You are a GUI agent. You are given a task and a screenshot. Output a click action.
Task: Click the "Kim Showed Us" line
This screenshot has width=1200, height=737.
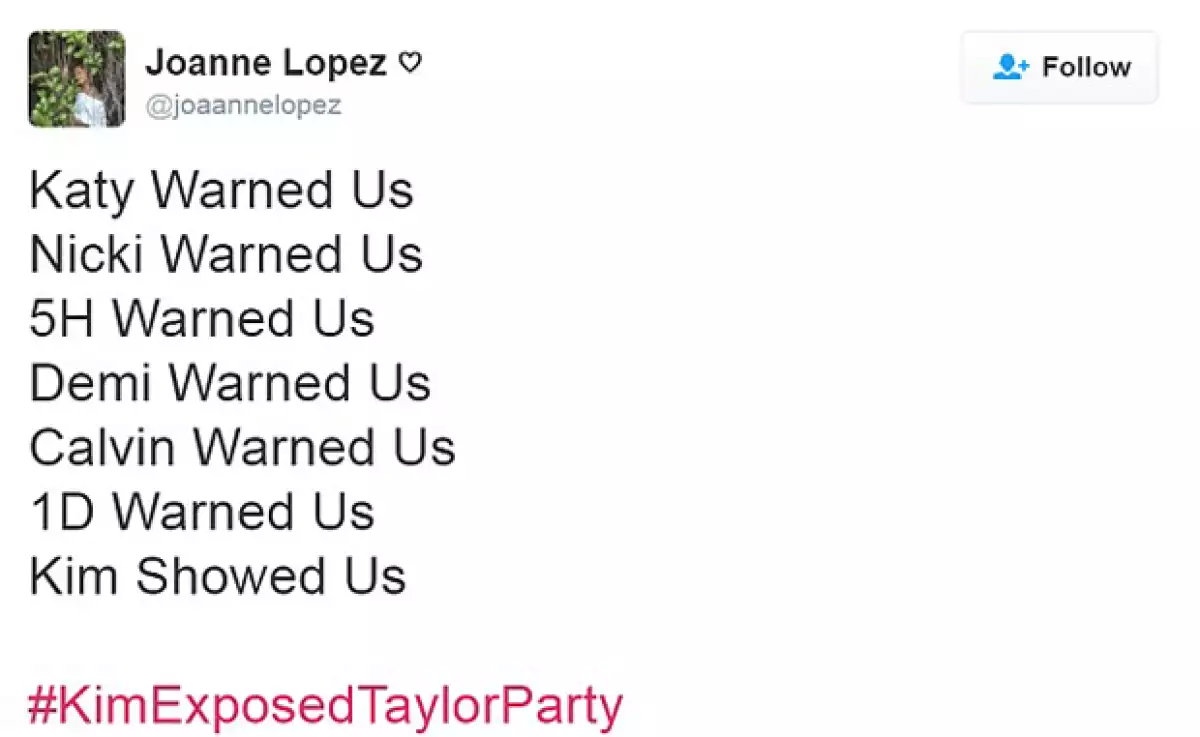(x=217, y=576)
